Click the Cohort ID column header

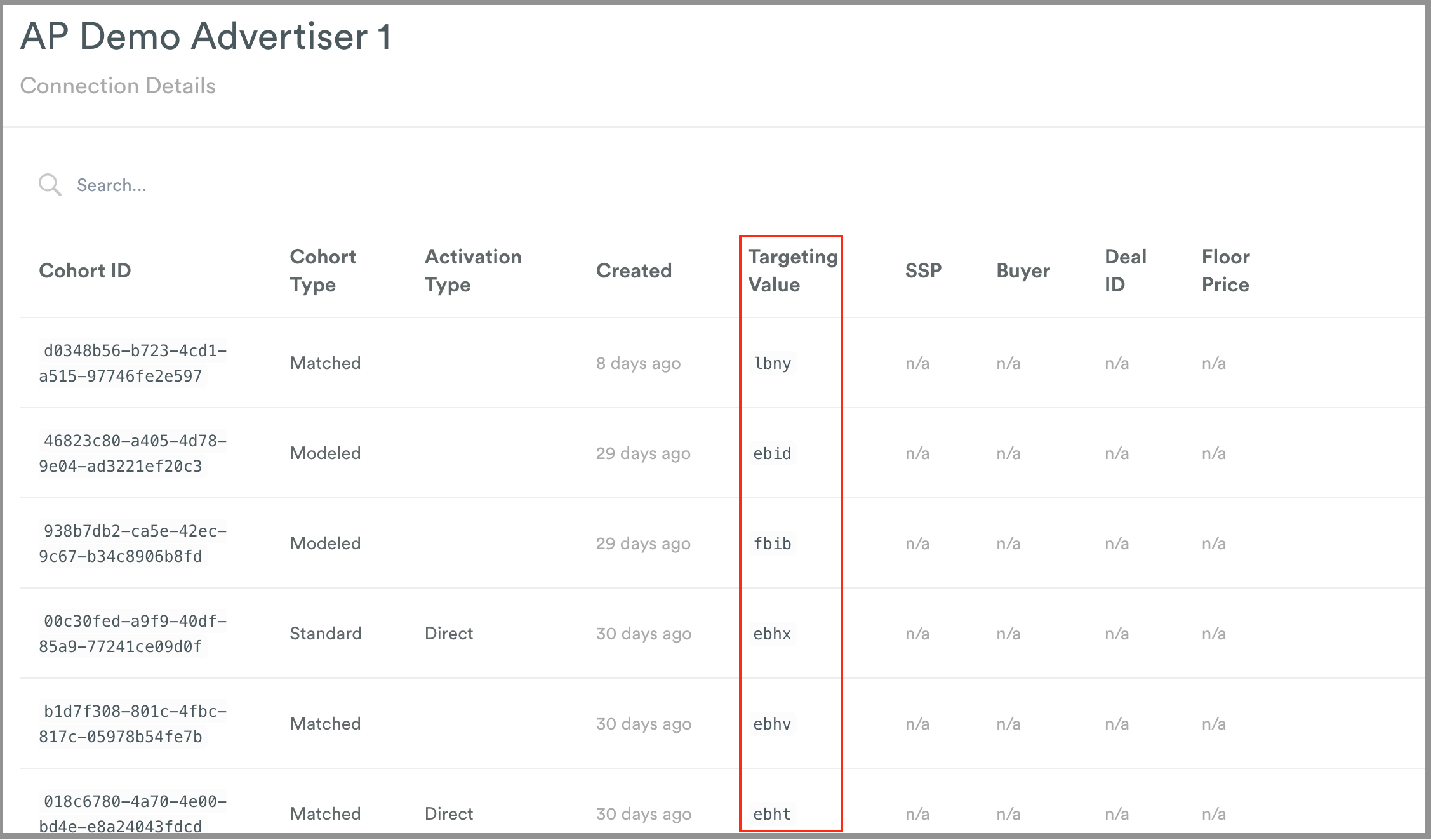85,270
